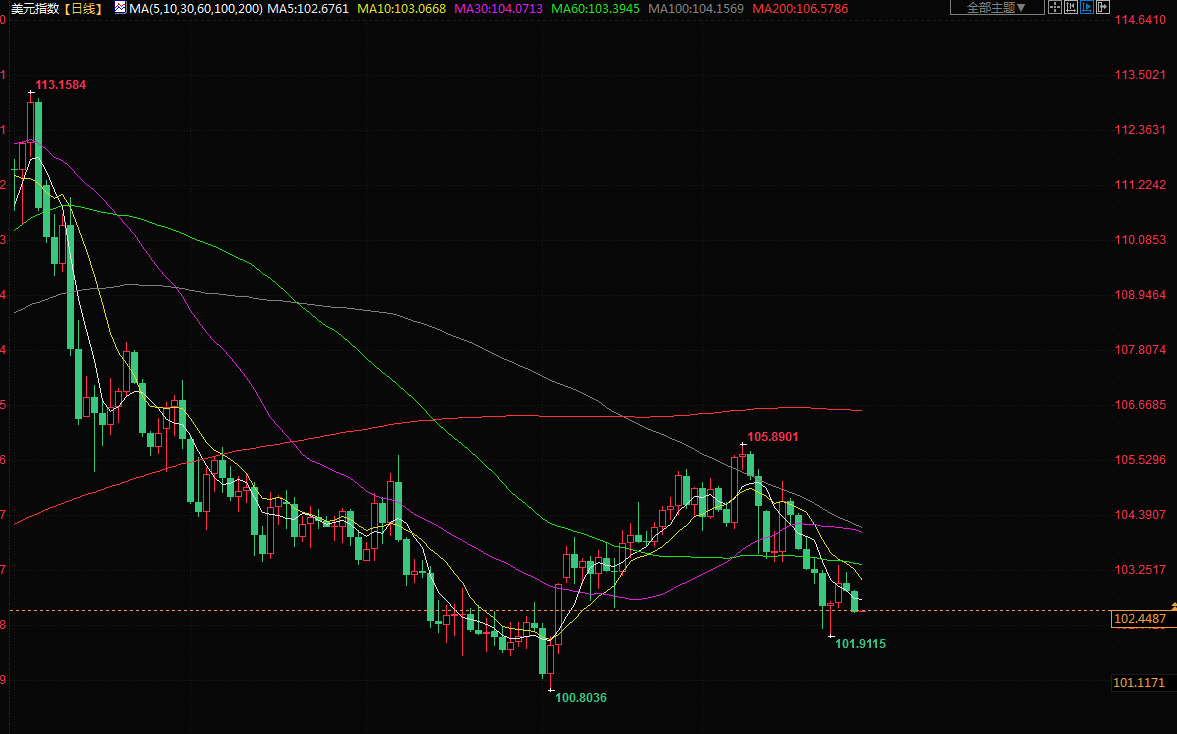Image resolution: width=1177 pixels, height=734 pixels.
Task: Click the 105.5296 axis label
Action: point(1140,459)
